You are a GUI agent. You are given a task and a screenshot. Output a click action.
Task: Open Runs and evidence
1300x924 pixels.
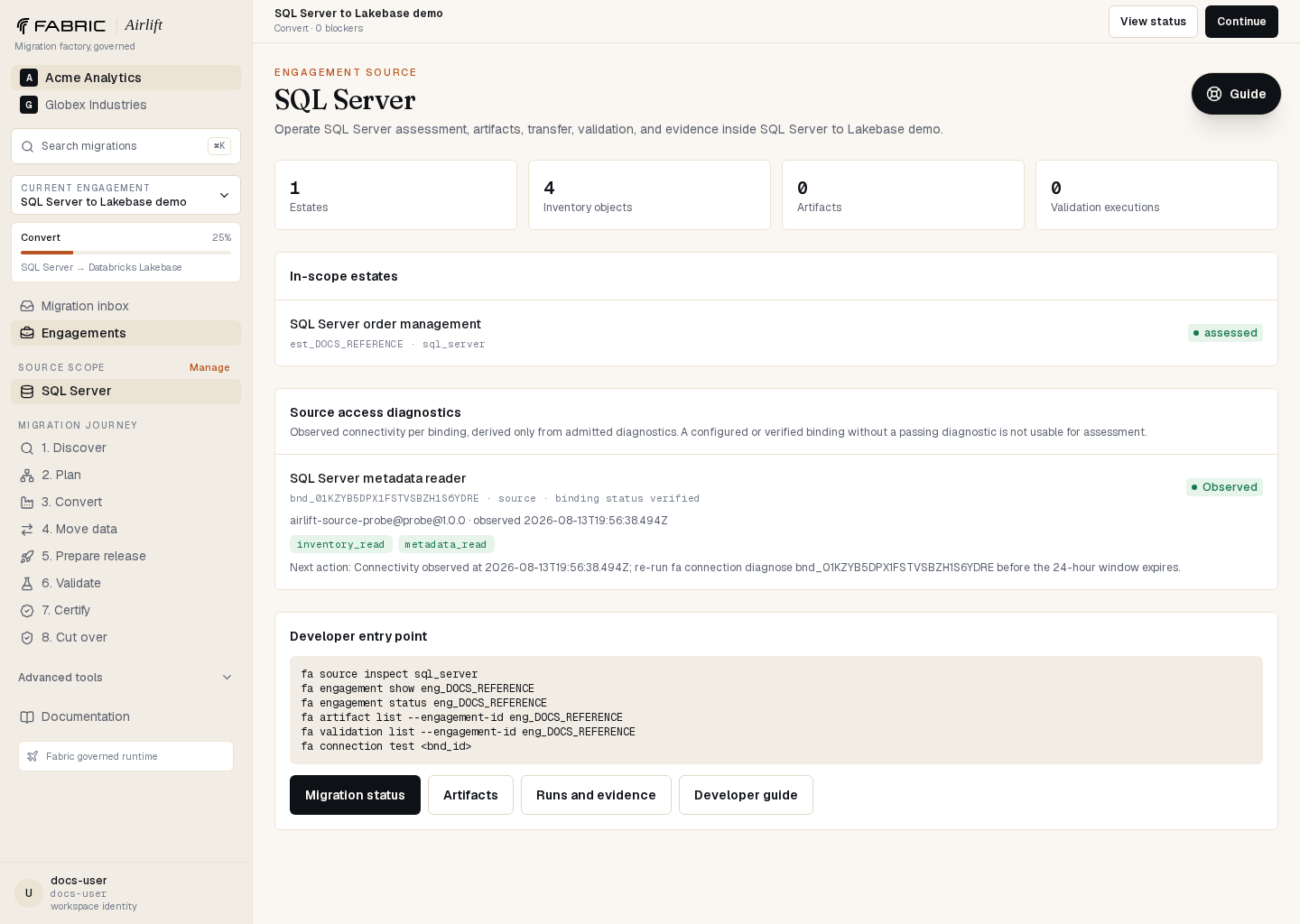coord(596,795)
